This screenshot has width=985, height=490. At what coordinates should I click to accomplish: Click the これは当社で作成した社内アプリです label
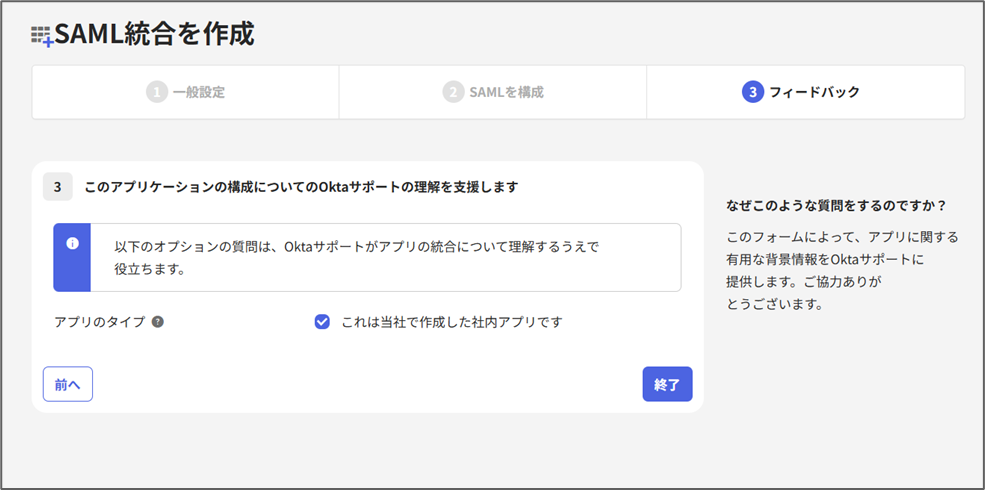[452, 322]
